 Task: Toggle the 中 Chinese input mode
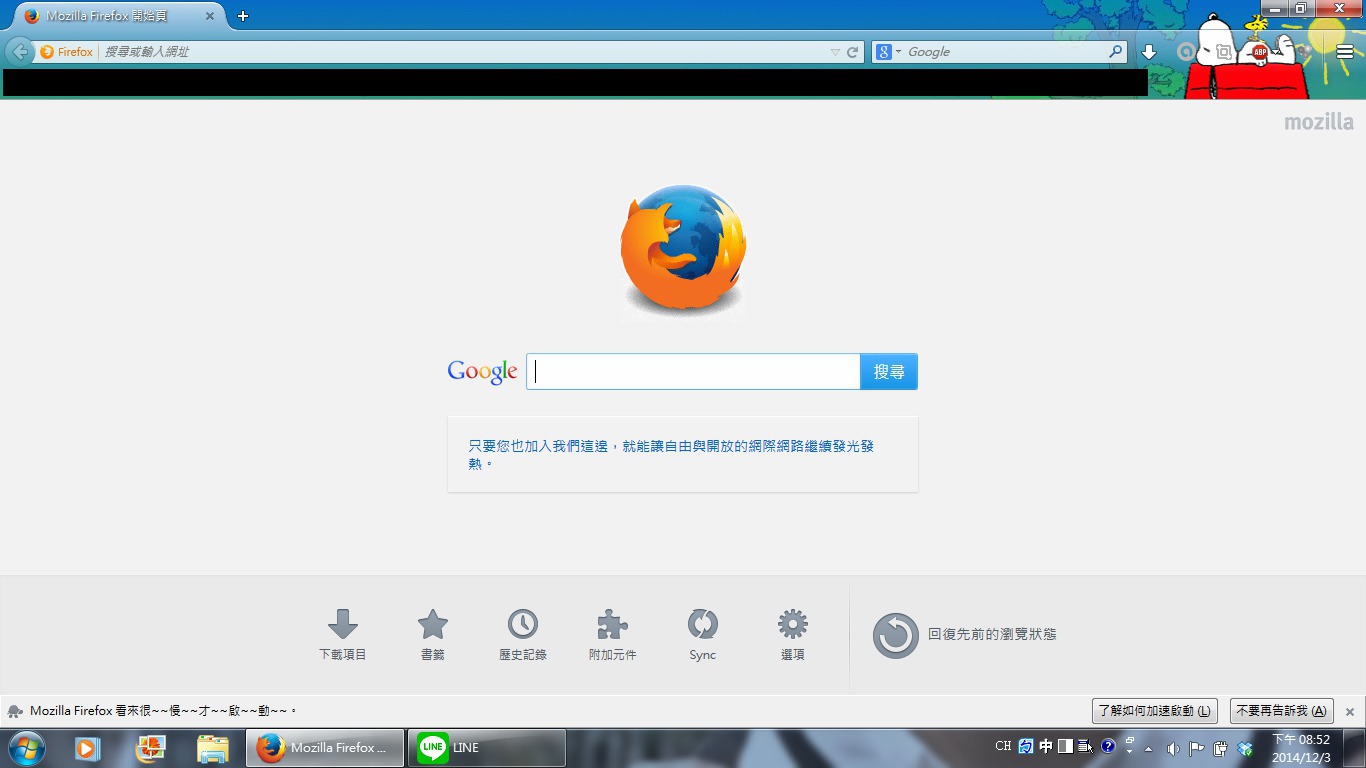[x=1046, y=746]
